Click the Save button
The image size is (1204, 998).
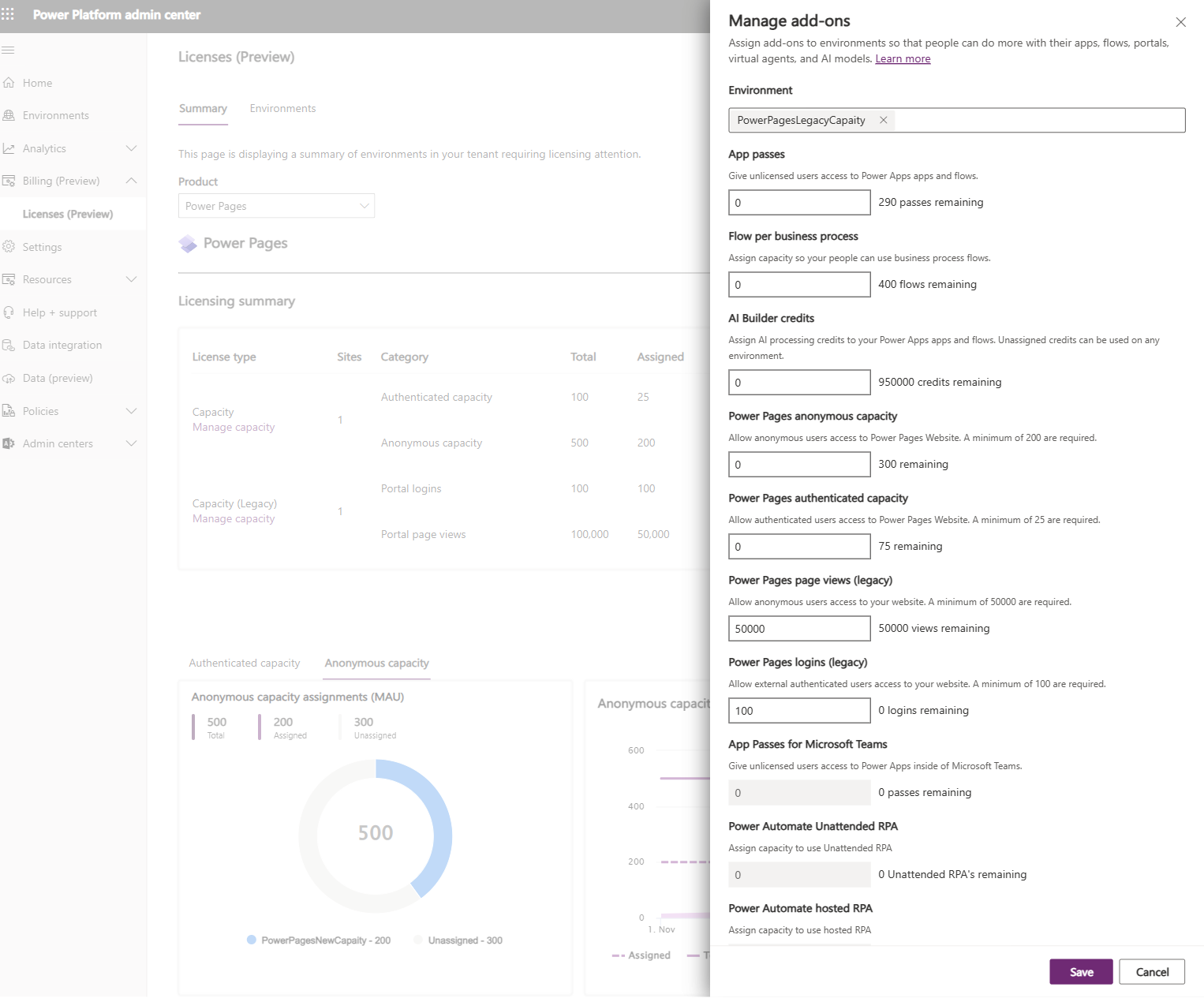[x=1080, y=971]
